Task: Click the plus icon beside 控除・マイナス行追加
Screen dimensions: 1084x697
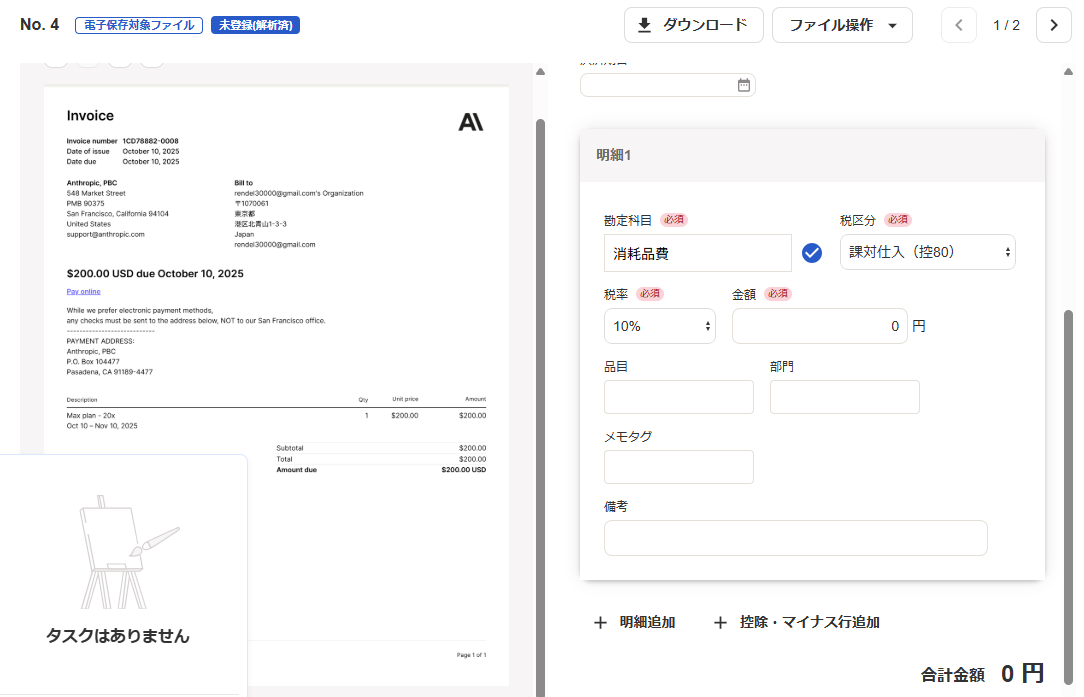Action: tap(720, 623)
